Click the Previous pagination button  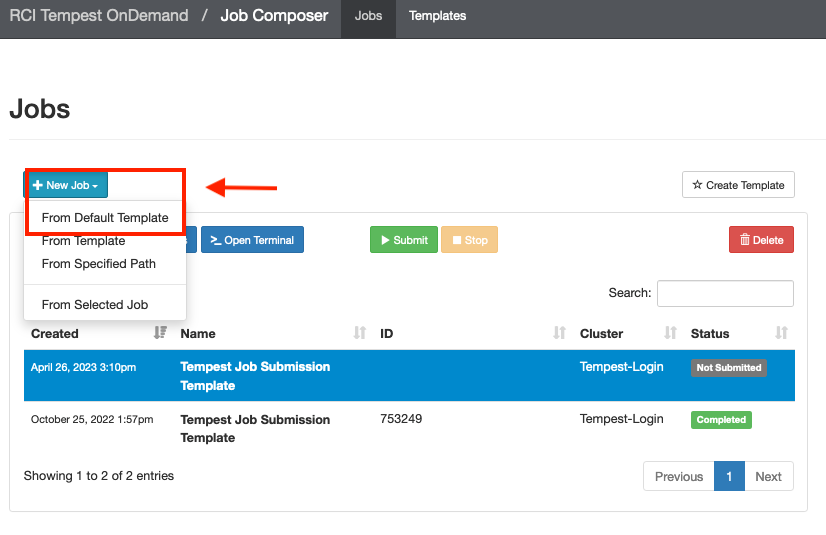click(x=678, y=476)
